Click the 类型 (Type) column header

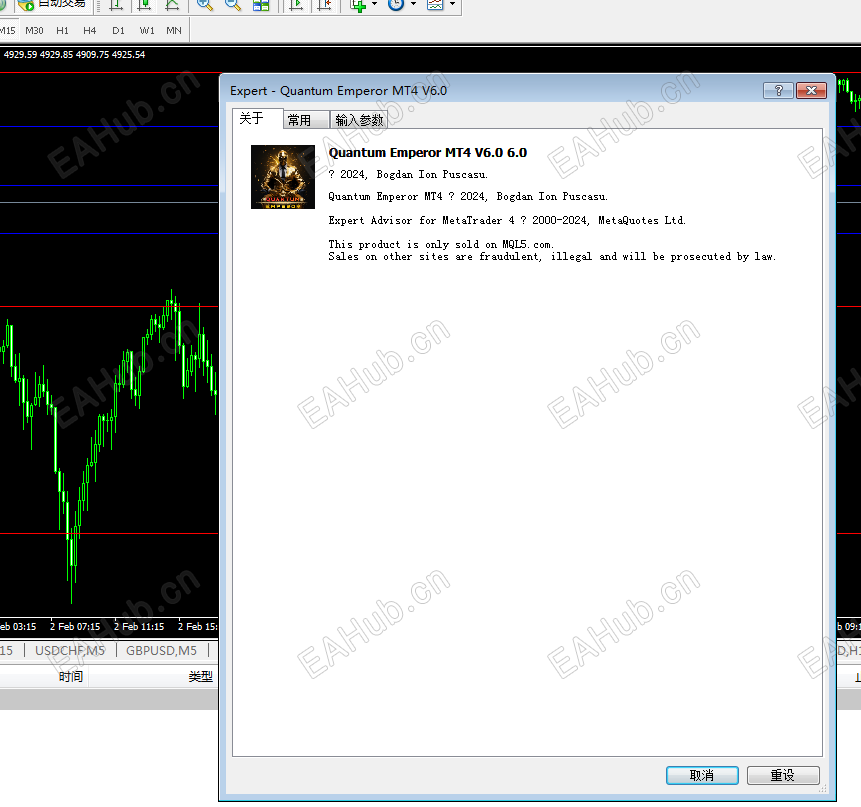200,676
